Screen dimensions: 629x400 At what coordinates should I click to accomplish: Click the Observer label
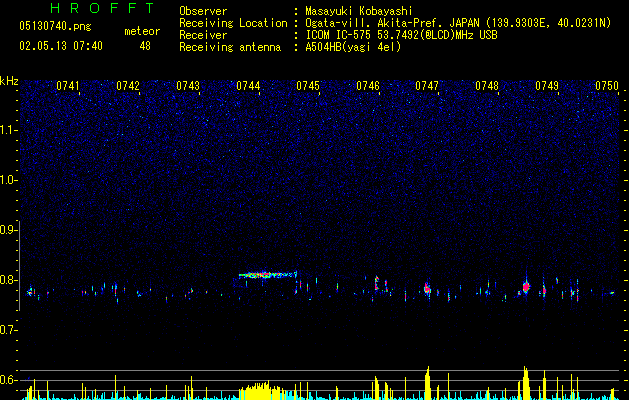[x=203, y=11]
